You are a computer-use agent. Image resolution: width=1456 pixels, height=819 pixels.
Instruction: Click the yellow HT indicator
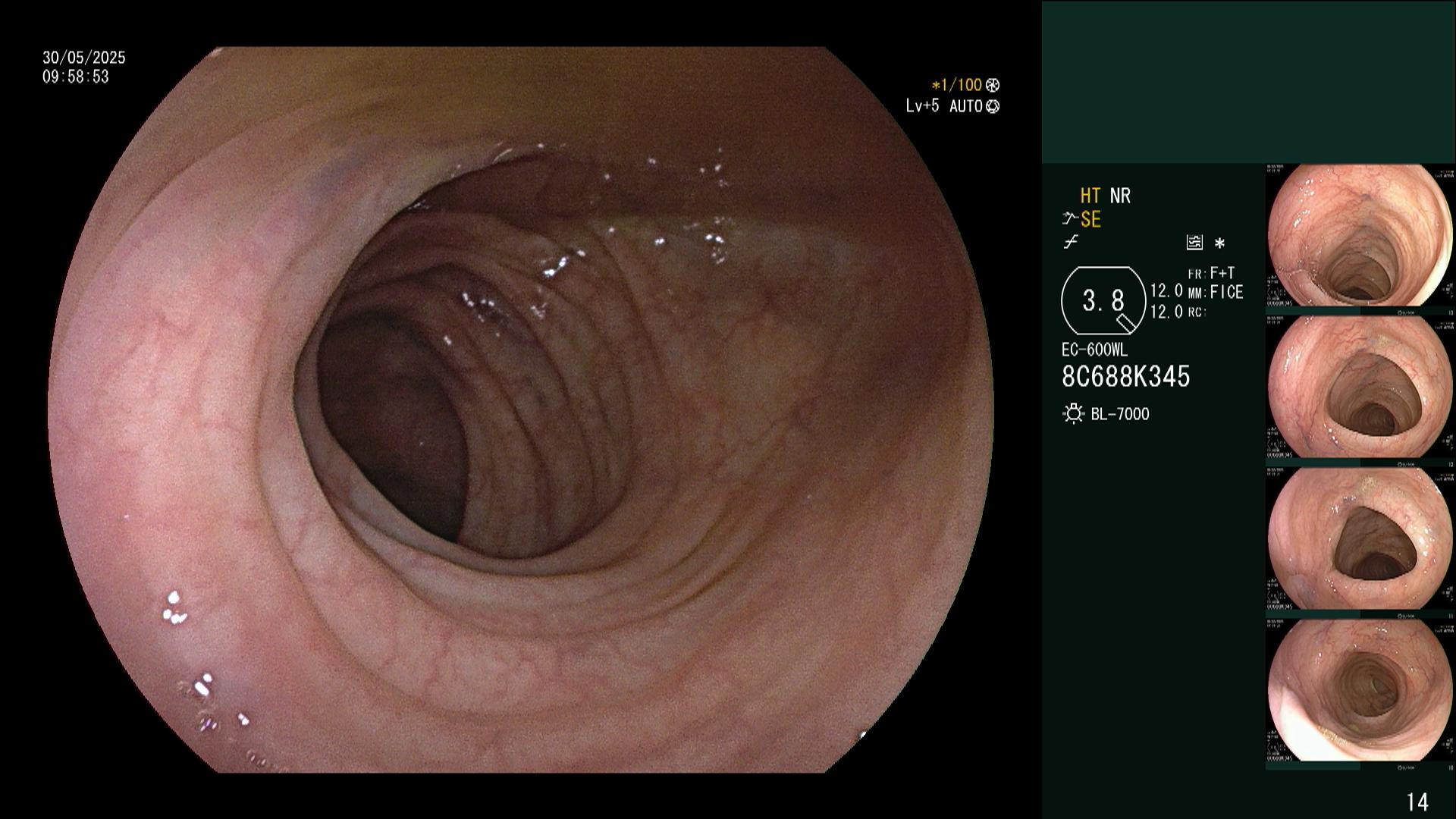1090,196
